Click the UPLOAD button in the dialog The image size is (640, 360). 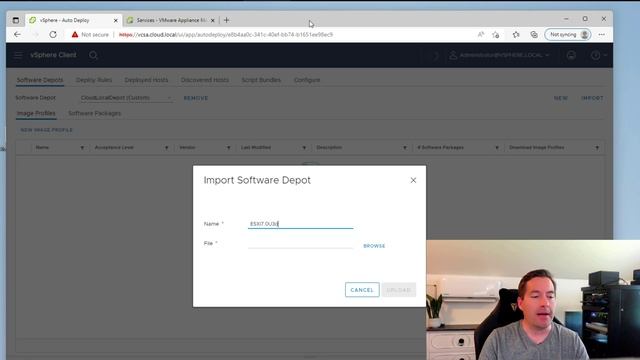tap(399, 290)
